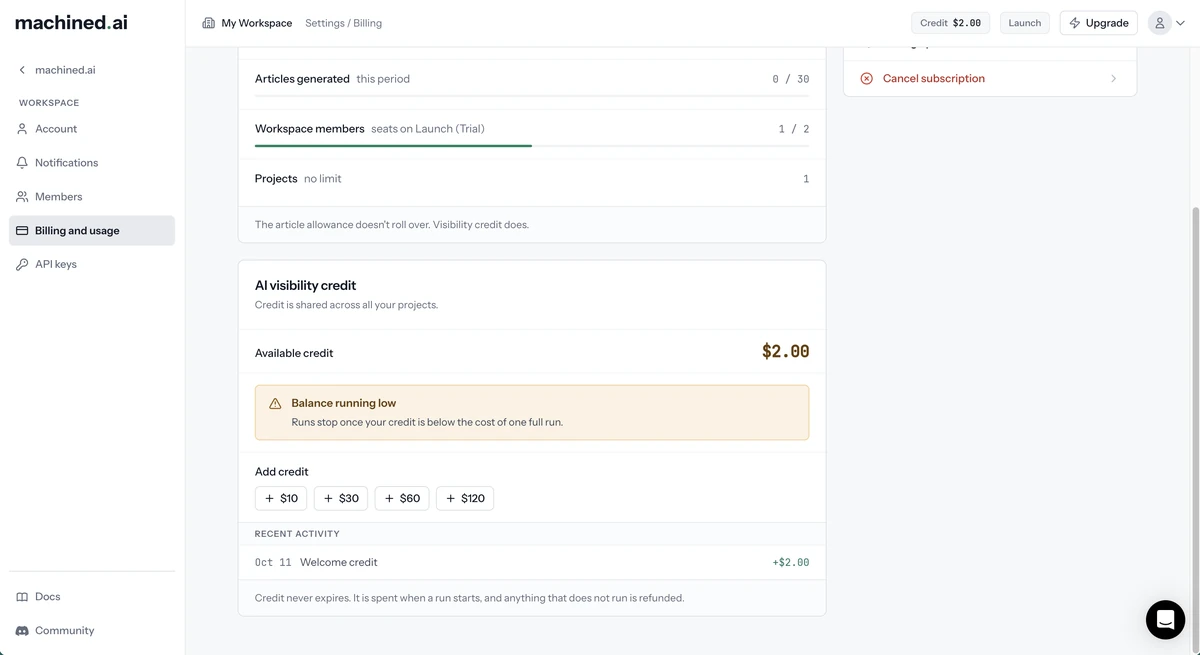The image size is (1200, 655).
Task: Click the Workspace members progress bar
Action: [x=532, y=146]
